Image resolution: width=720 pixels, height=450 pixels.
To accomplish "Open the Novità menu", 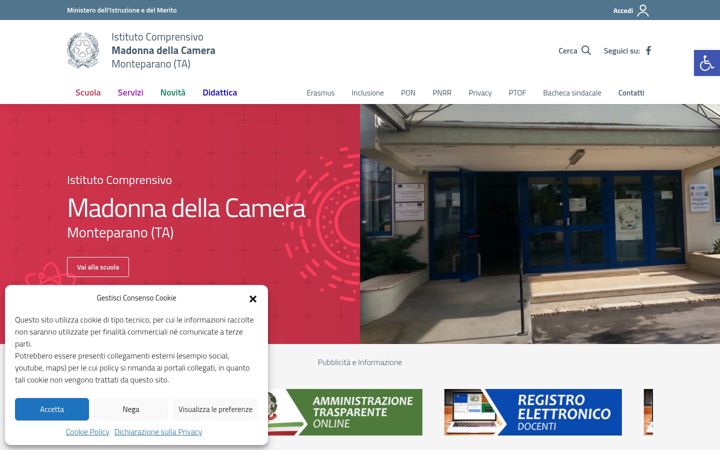I will (x=173, y=92).
